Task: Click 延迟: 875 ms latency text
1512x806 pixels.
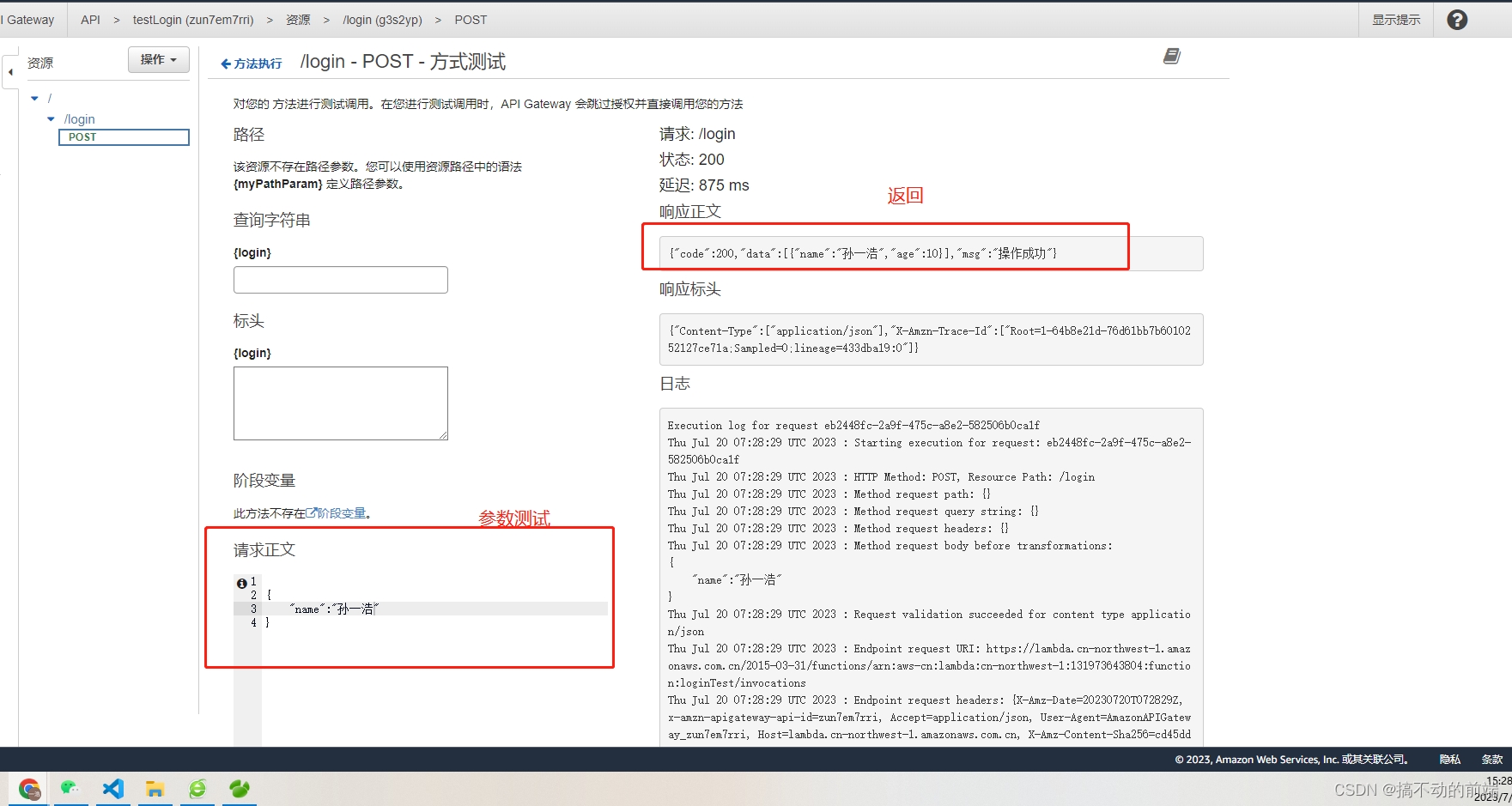Action: click(x=704, y=185)
